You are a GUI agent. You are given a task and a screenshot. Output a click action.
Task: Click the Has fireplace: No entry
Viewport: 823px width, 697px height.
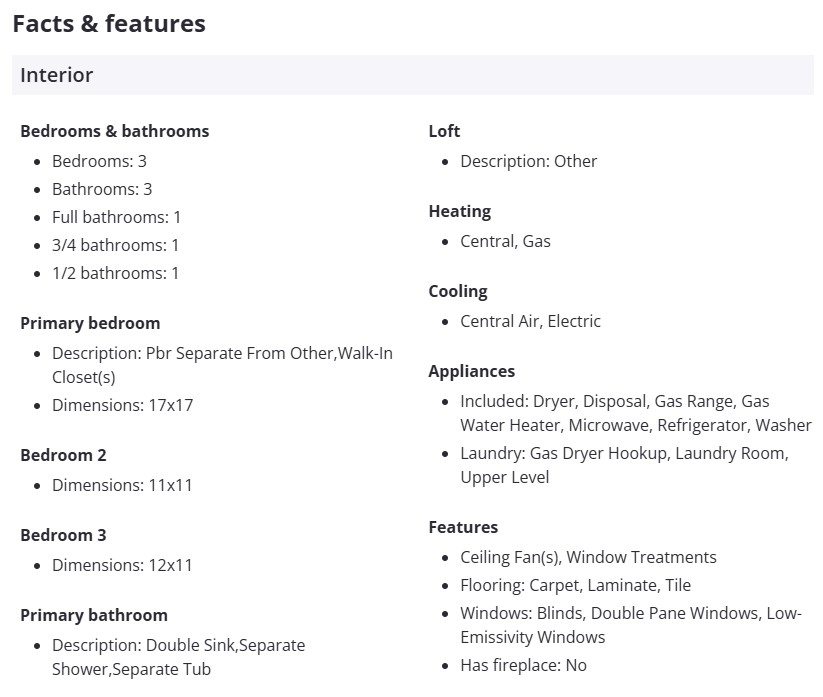524,665
